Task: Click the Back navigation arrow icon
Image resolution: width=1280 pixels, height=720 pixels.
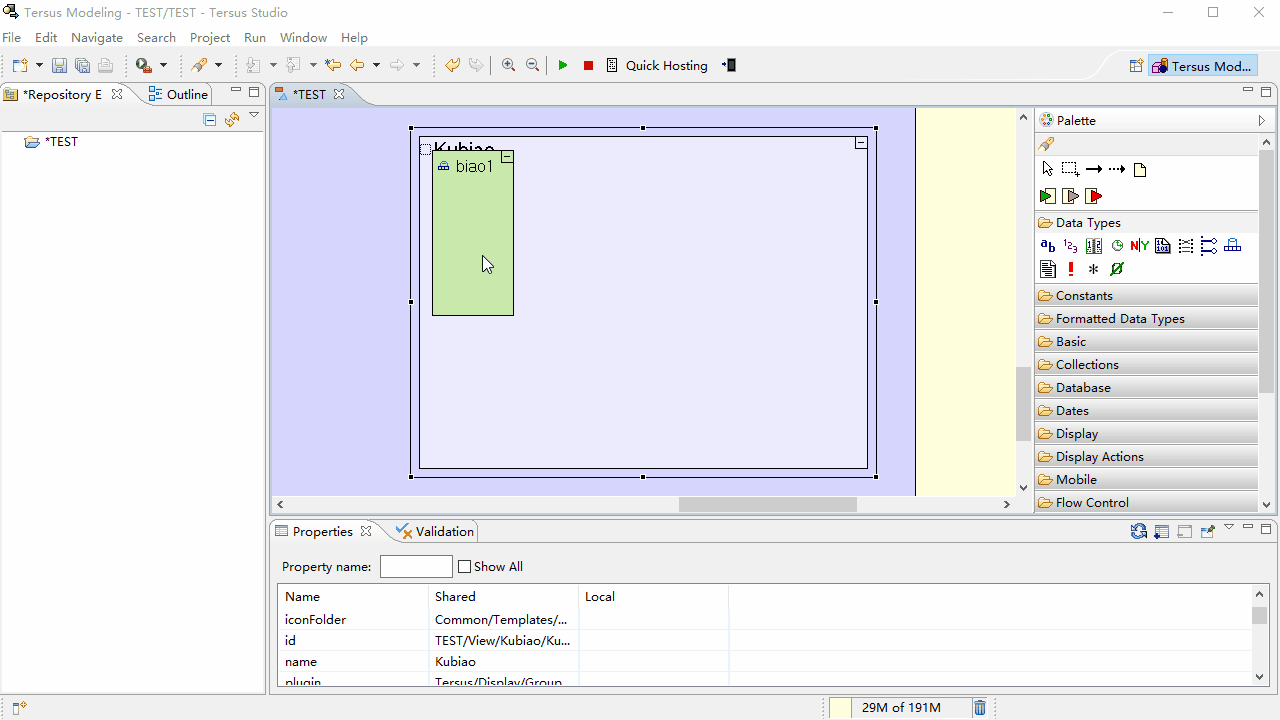Action: tap(357, 65)
